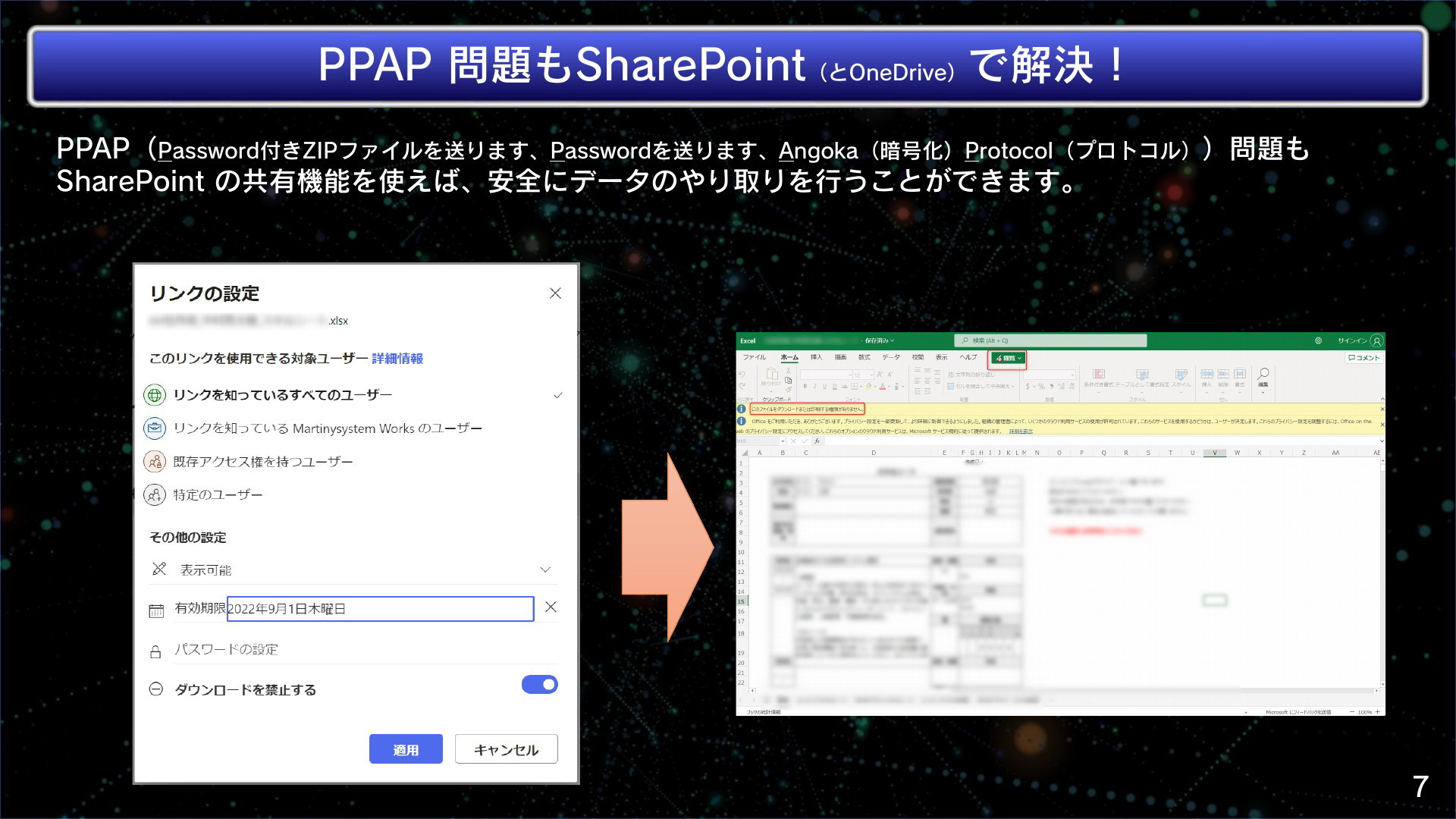Image resolution: width=1456 pixels, height=819 pixels.
Task: Open the 校閲 tab in Excel
Action: [x=918, y=357]
